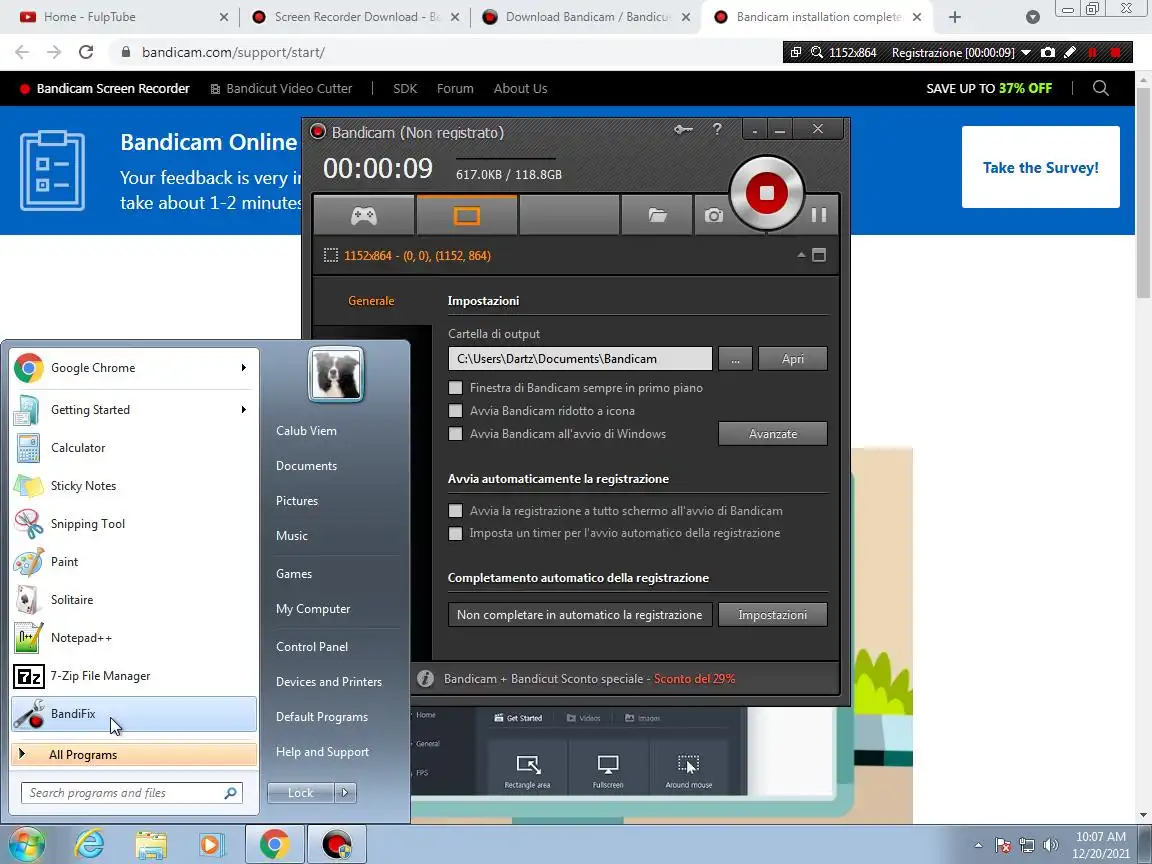Screen dimensions: 1152x864
Task: Launch Calculator from Start menu
Action: tap(134, 447)
